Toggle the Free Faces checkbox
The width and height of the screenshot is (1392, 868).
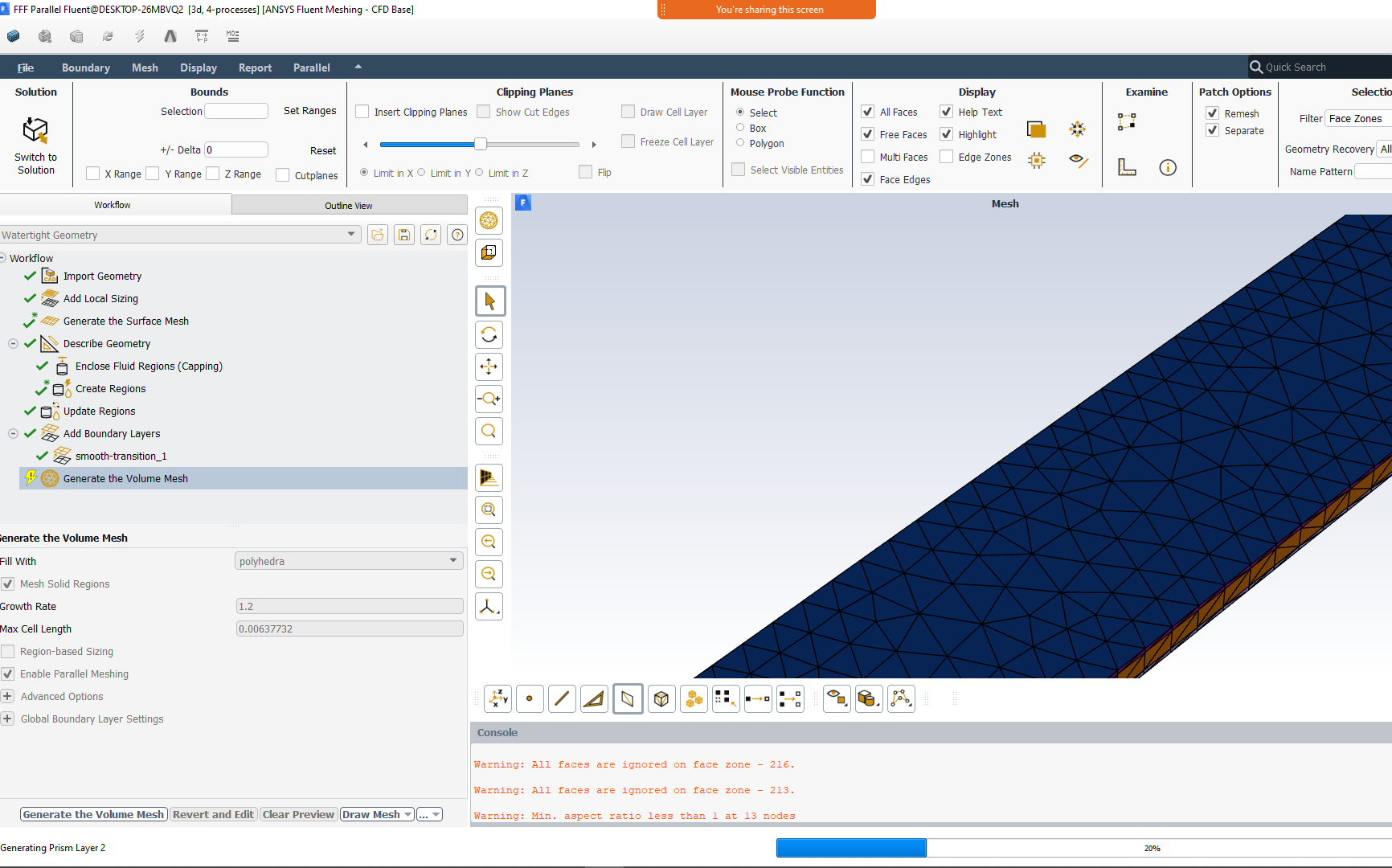(x=868, y=134)
